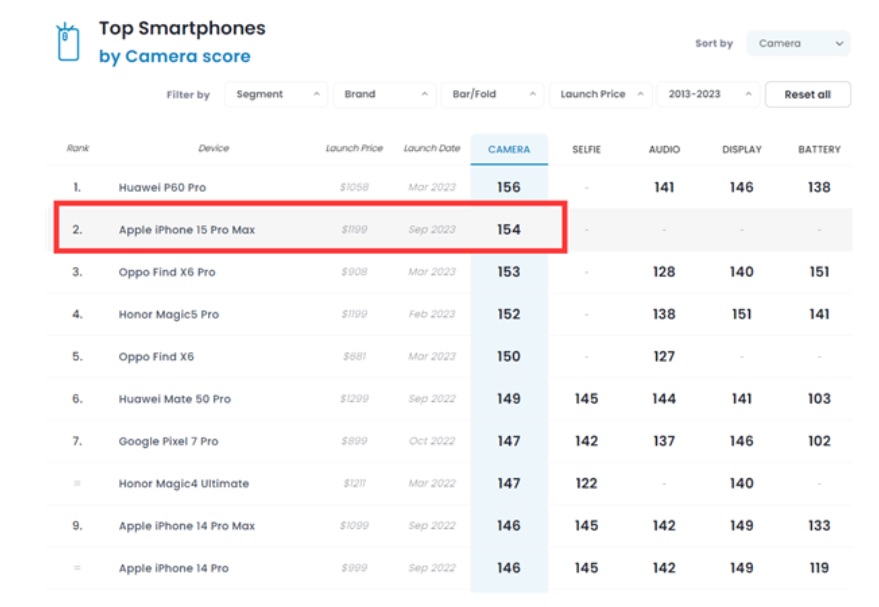Switch to the BATTERY column tab
Screen dimensions: 879x607
click(x=819, y=150)
